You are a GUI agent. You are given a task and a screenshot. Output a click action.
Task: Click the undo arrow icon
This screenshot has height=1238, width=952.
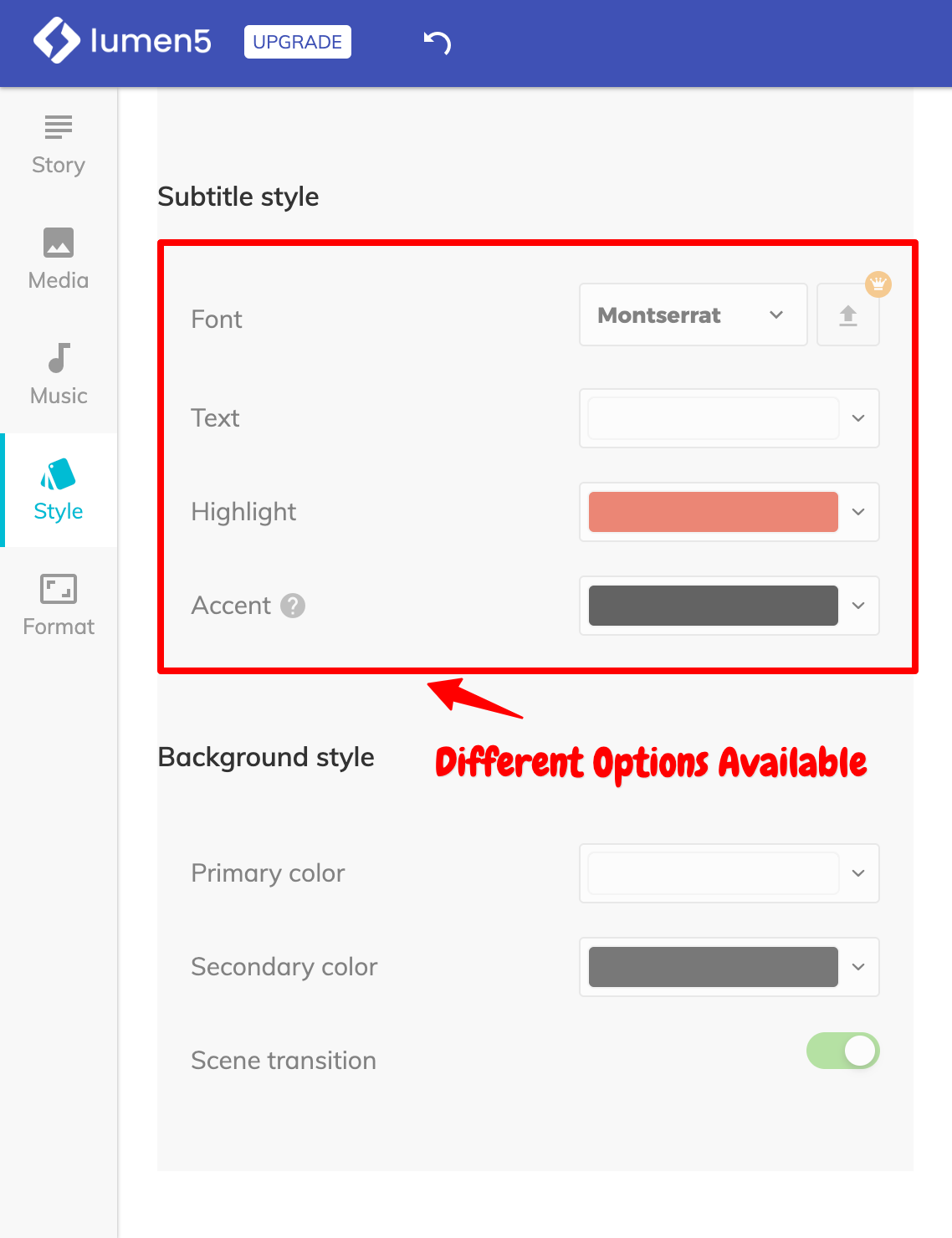pos(437,42)
